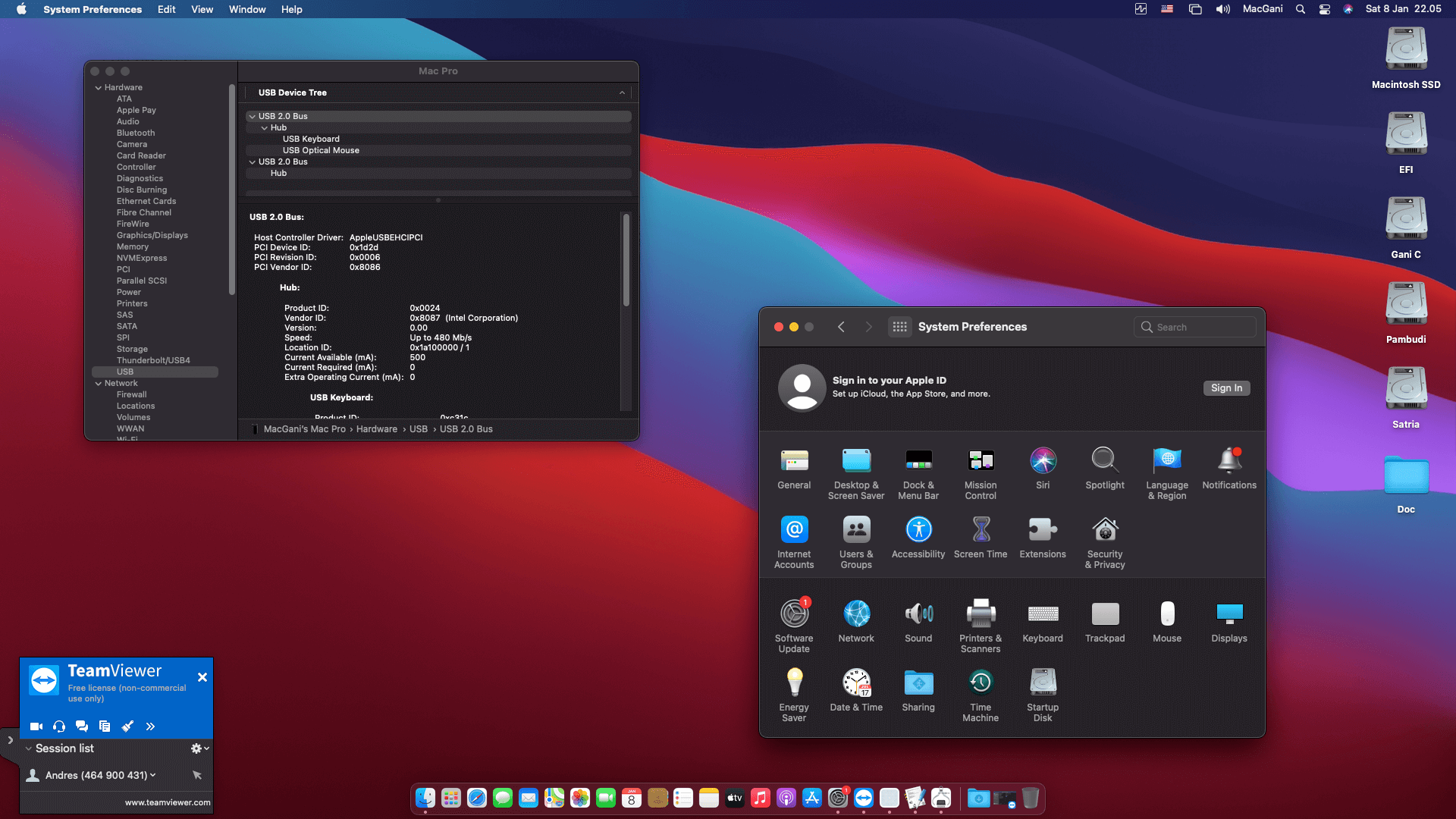This screenshot has height=819, width=1456.
Task: Click the System Preferences search field
Action: click(x=1194, y=327)
